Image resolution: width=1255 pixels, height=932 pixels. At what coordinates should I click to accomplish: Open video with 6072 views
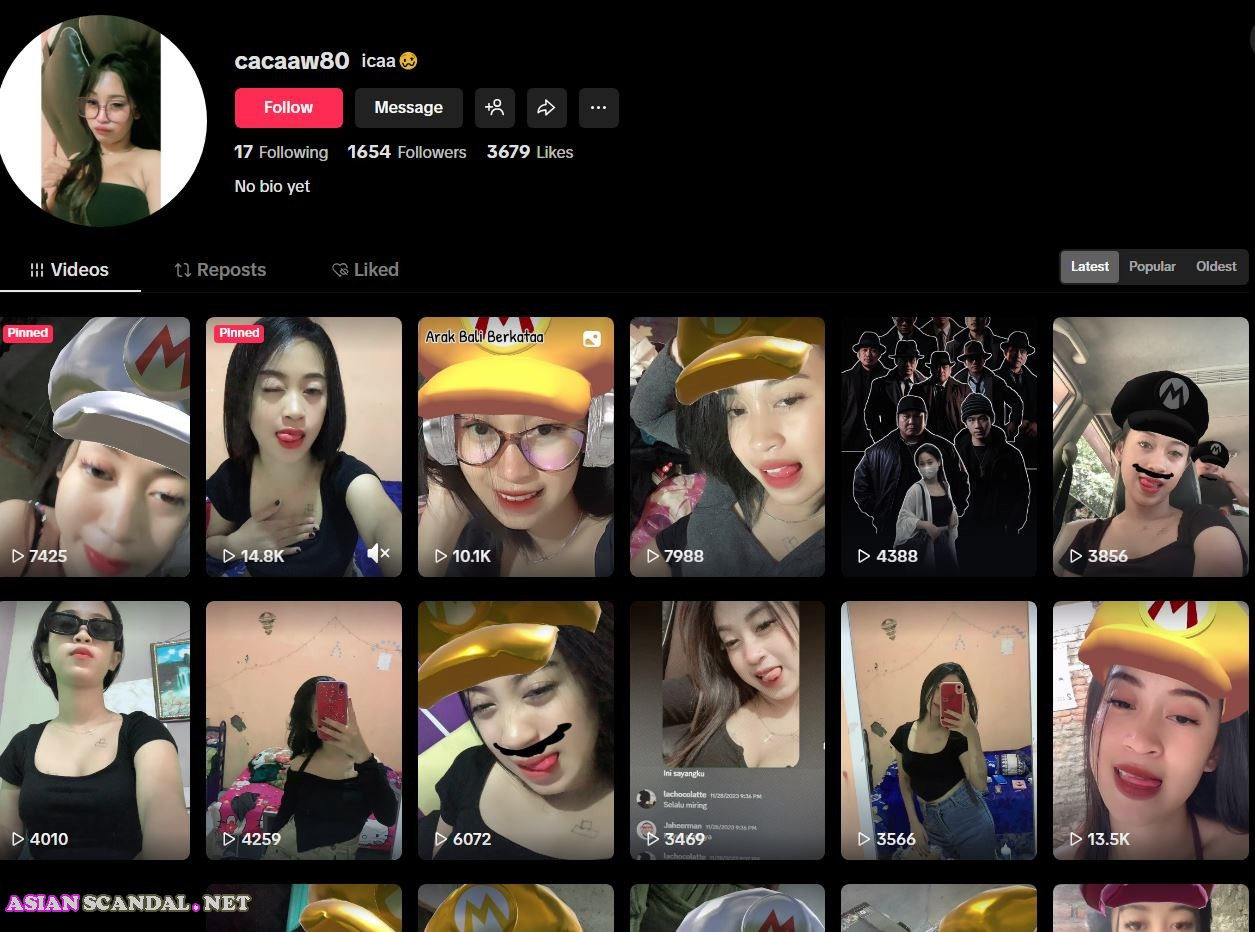click(516, 730)
